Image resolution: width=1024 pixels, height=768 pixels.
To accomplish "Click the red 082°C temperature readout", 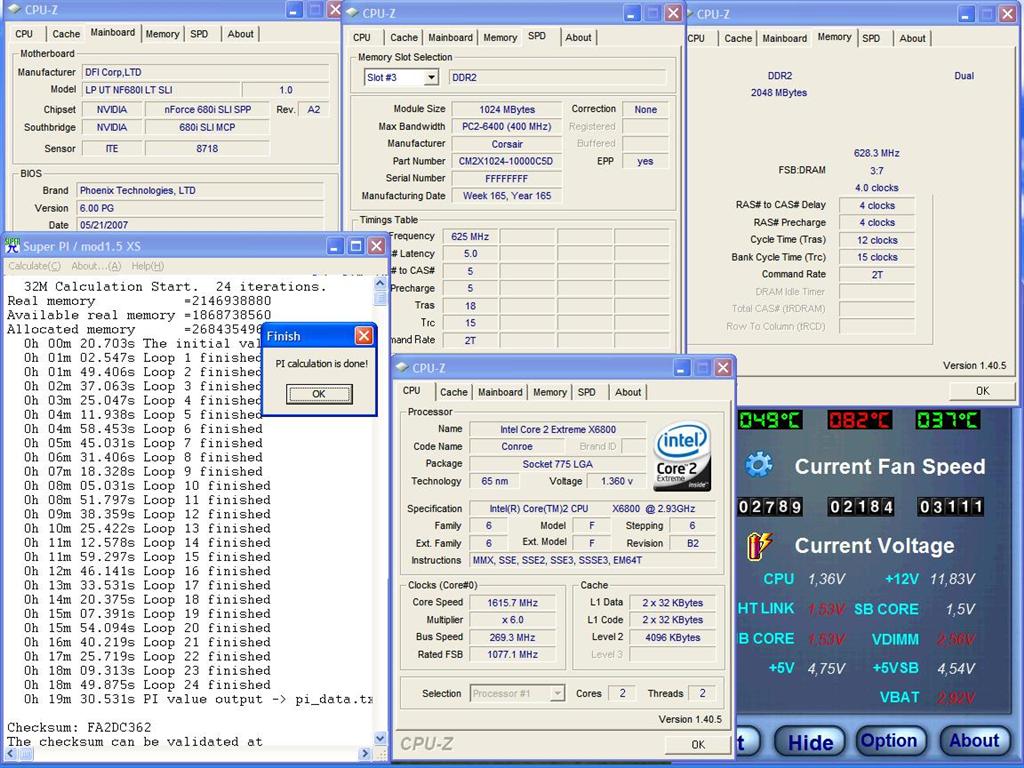I will [x=858, y=420].
